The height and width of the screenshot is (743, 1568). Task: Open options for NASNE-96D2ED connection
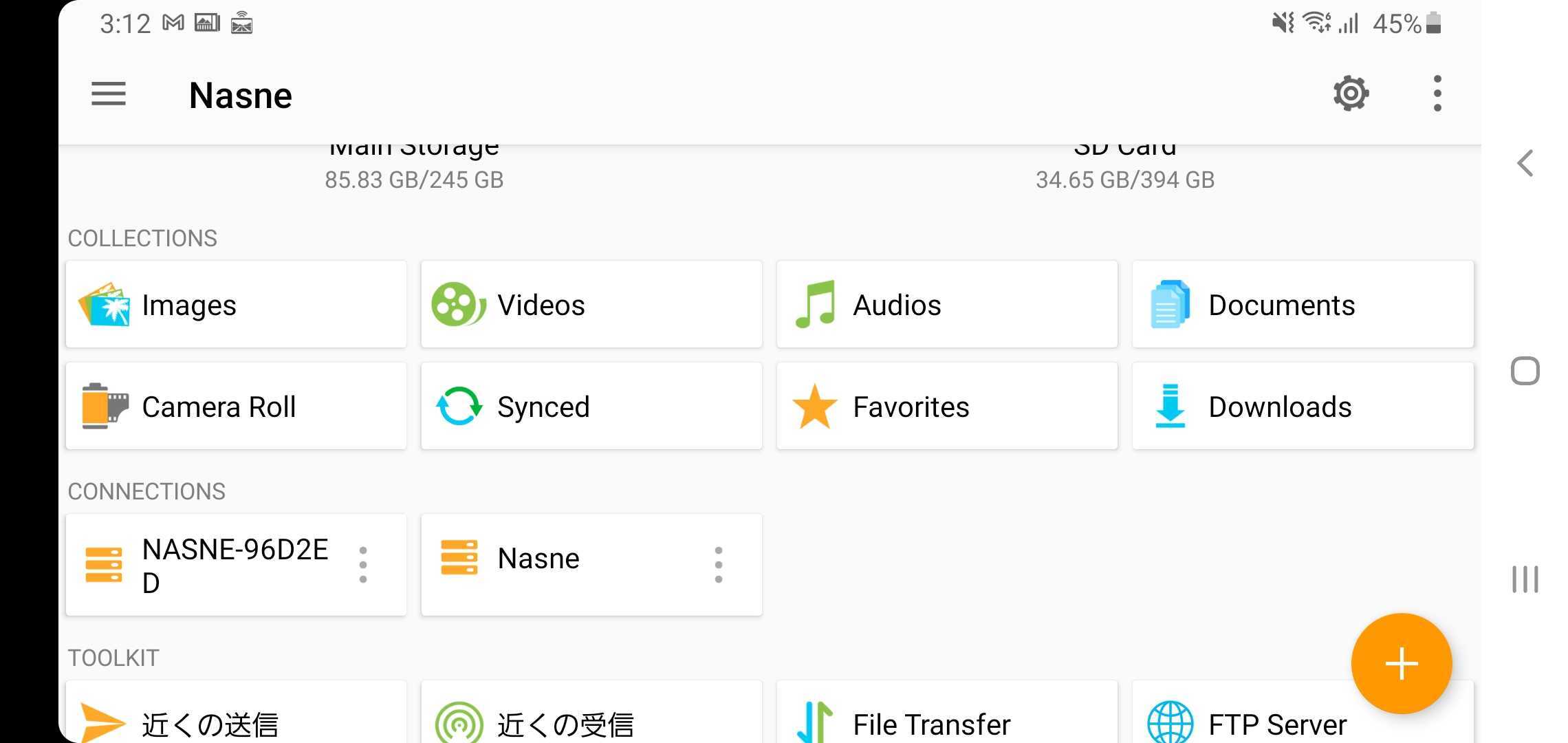coord(363,565)
